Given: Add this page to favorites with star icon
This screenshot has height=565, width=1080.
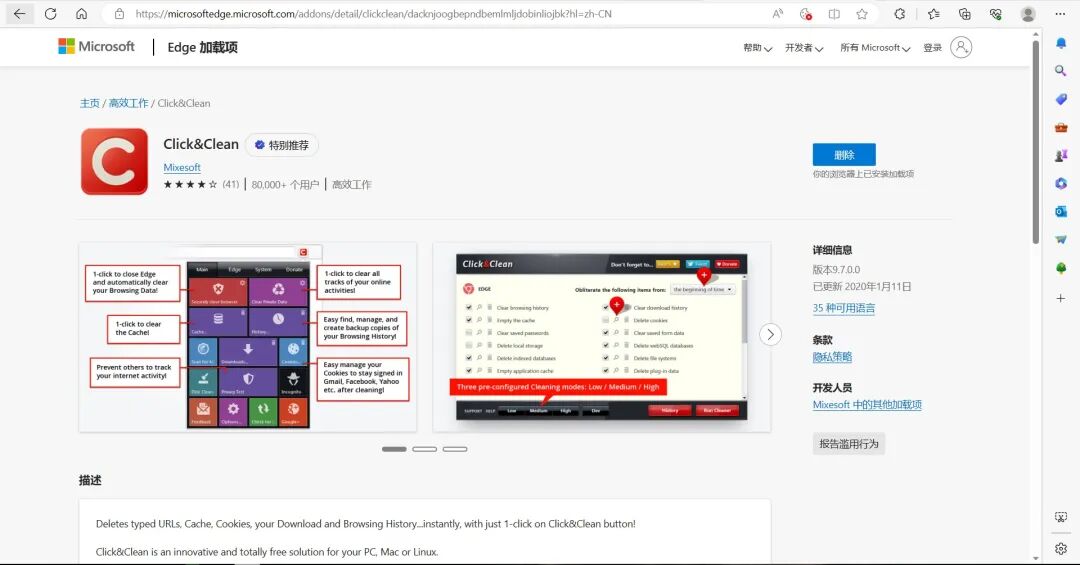Looking at the screenshot, I should tap(862, 14).
